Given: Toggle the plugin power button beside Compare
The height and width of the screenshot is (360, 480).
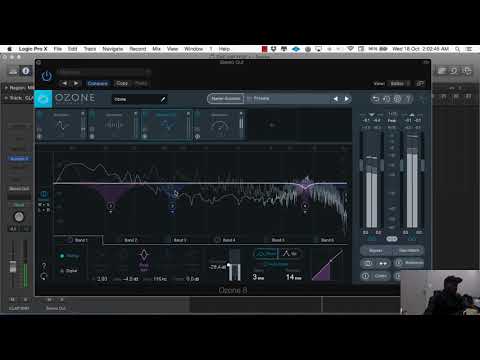Looking at the screenshot, I should pos(46,76).
